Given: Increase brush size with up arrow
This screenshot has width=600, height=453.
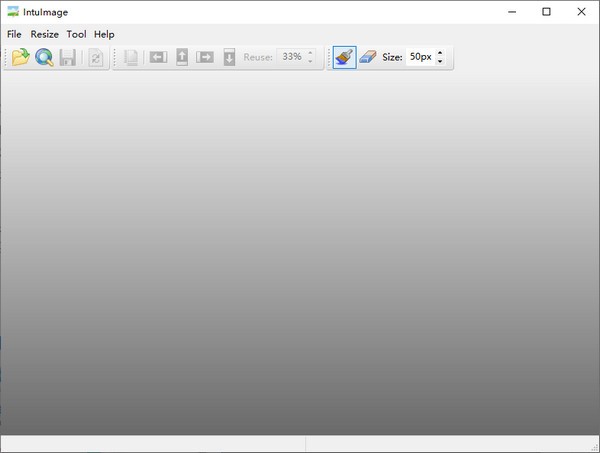Looking at the screenshot, I should 440,53.
